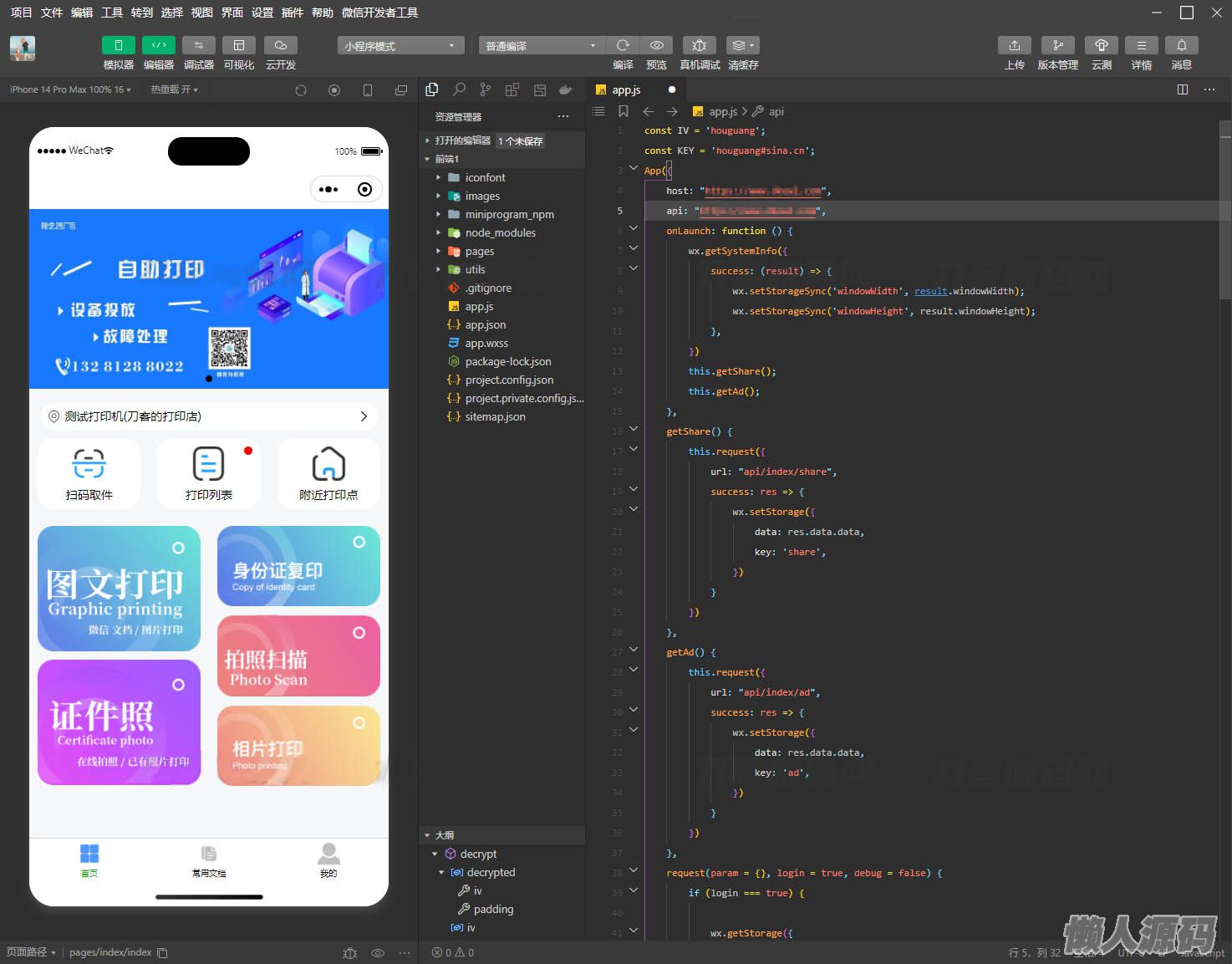The image size is (1232, 964).
Task: Toggle the debugger panel button
Action: coord(198,45)
